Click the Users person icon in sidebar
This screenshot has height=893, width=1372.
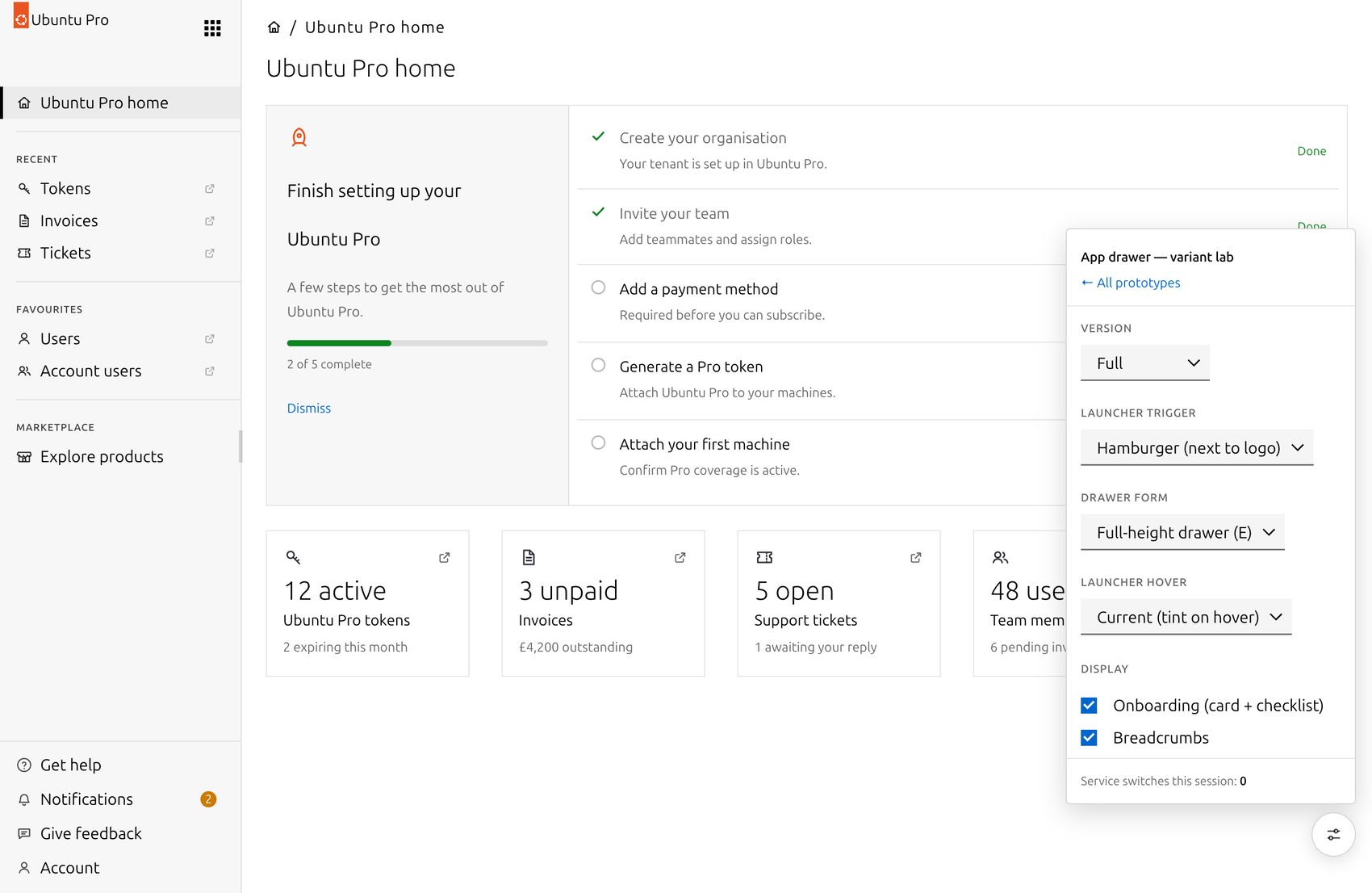(24, 338)
